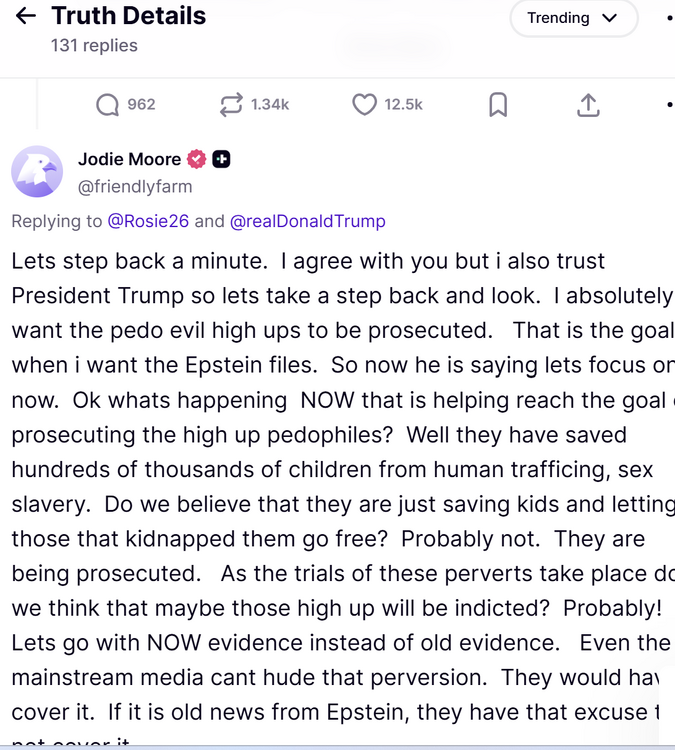Bookmark this truth
Screen dimensions: 675x750
coord(498,104)
